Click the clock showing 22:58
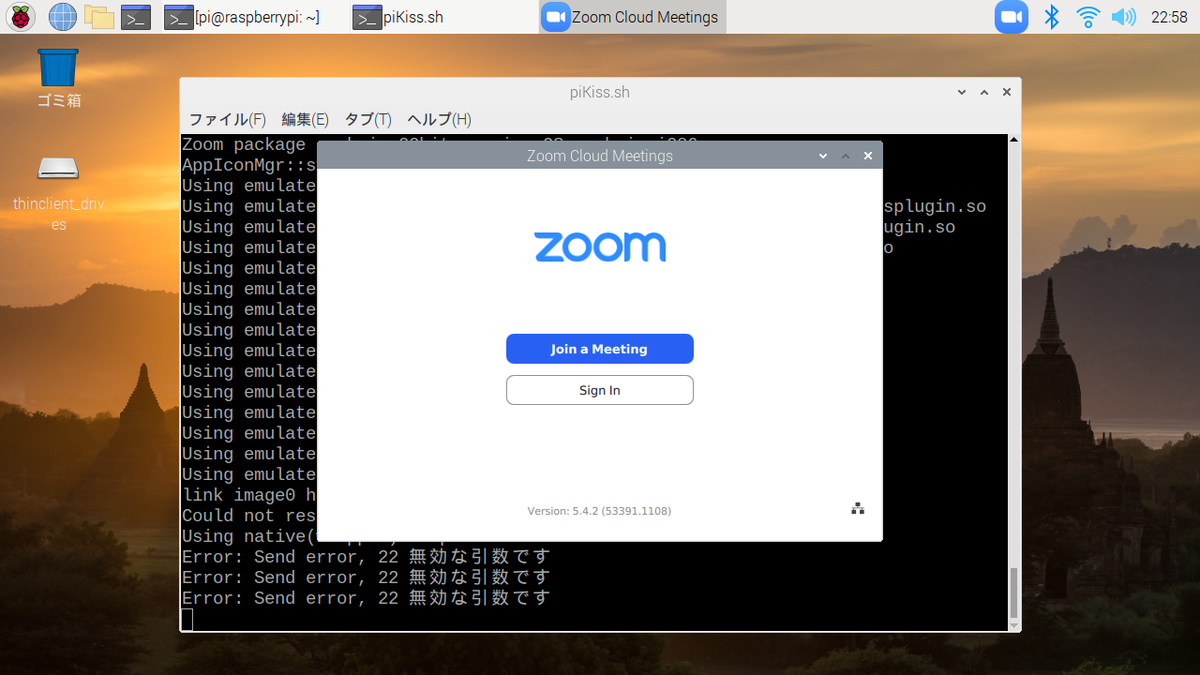The width and height of the screenshot is (1200, 675). pos(1169,17)
